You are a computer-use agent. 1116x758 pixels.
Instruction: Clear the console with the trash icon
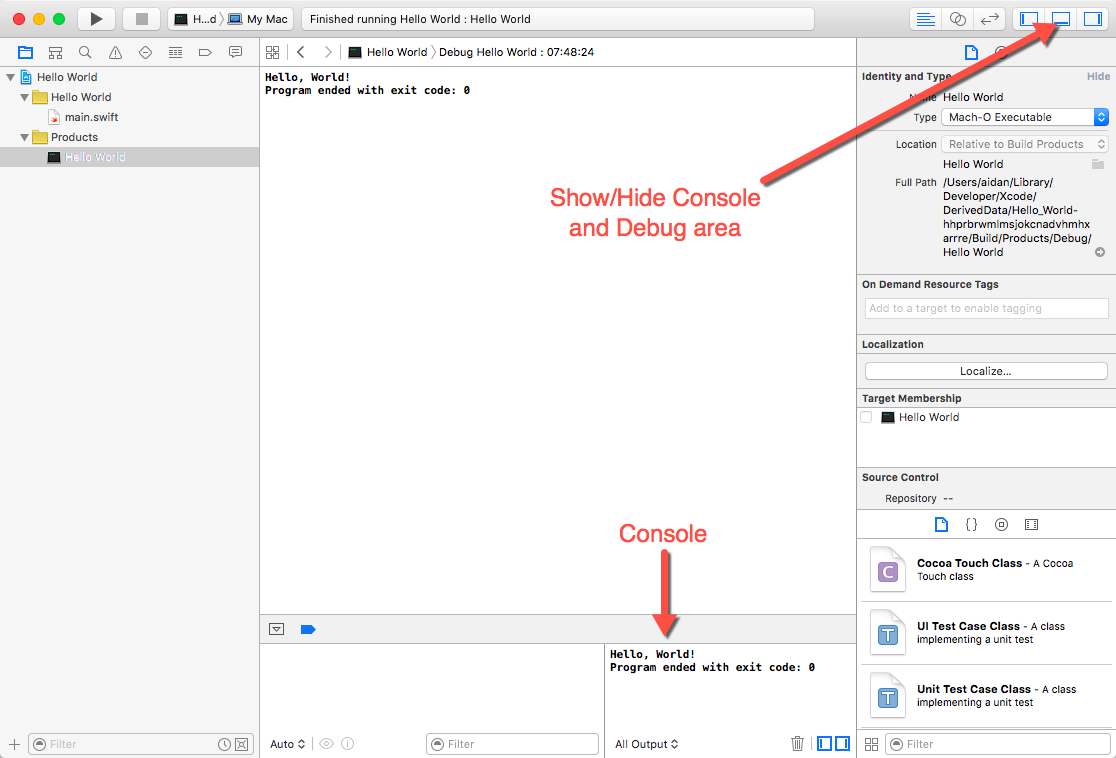coord(797,744)
